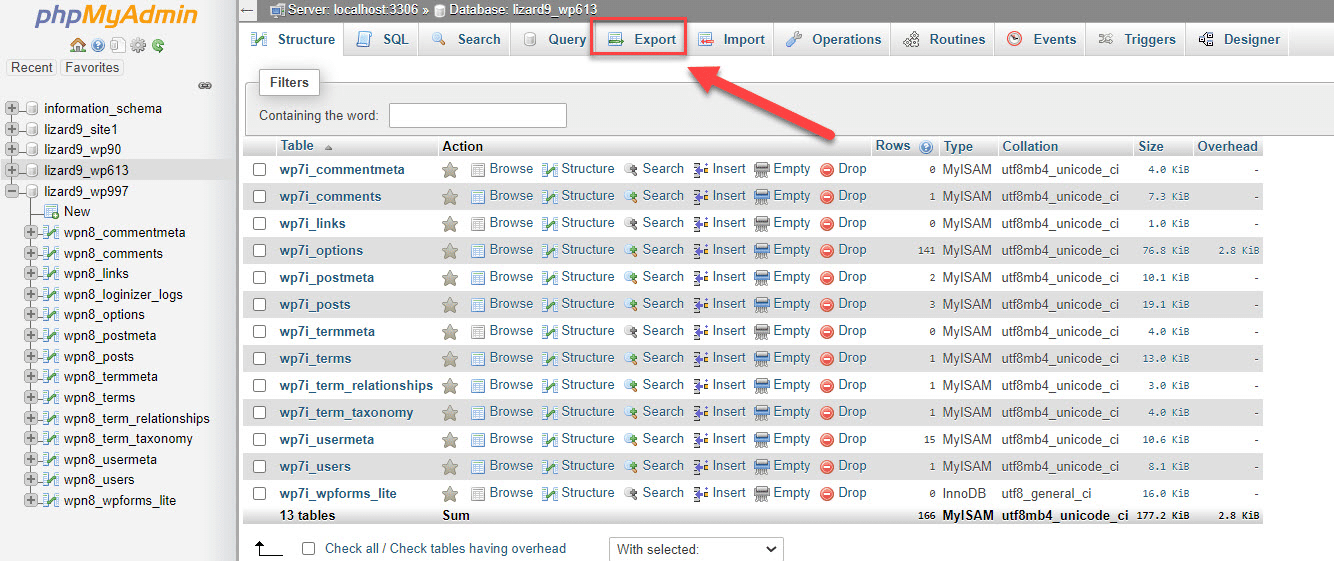Screen dimensions: 1334x561
Task: Click the Empty icon for wp7i_posts
Action: [762, 305]
